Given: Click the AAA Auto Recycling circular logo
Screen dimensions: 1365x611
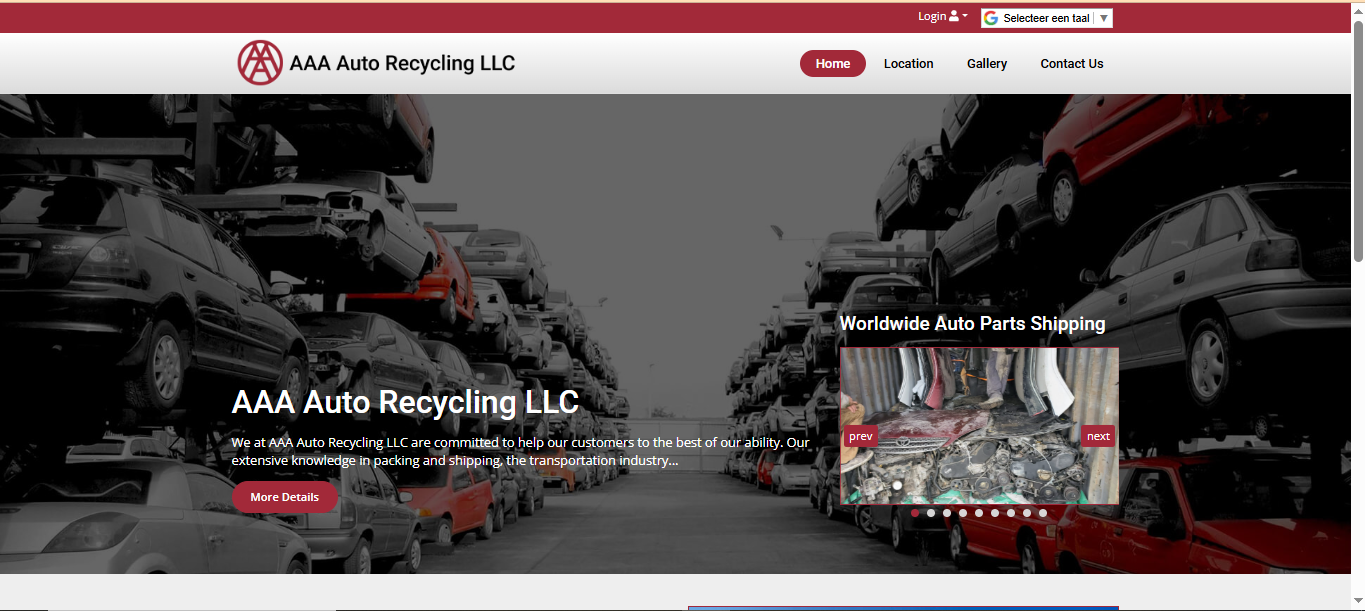Looking at the screenshot, I should [260, 63].
